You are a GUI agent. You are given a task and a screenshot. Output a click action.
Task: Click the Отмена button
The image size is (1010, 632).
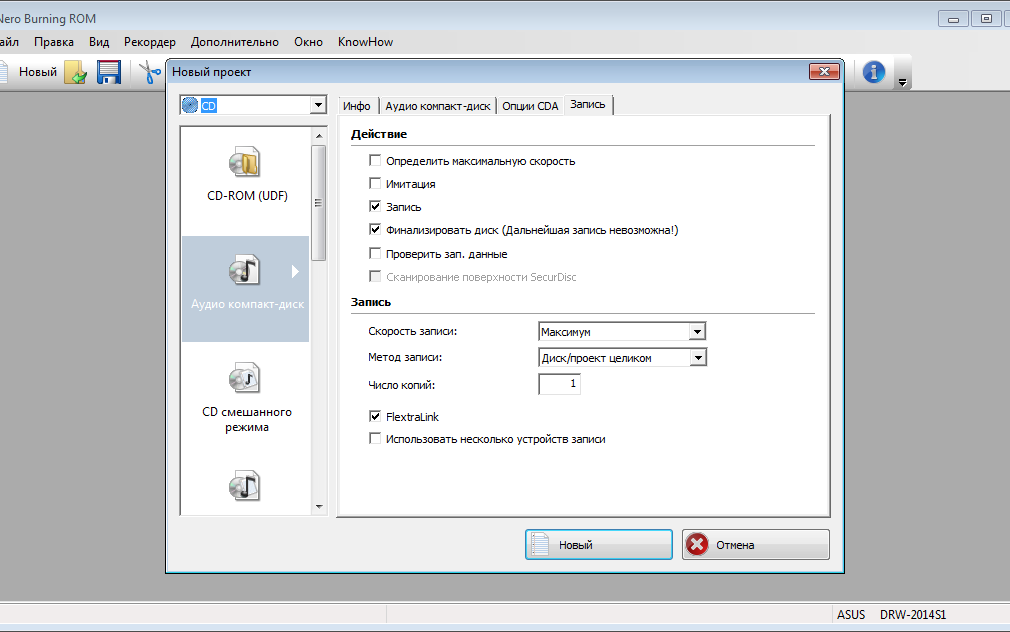point(756,544)
